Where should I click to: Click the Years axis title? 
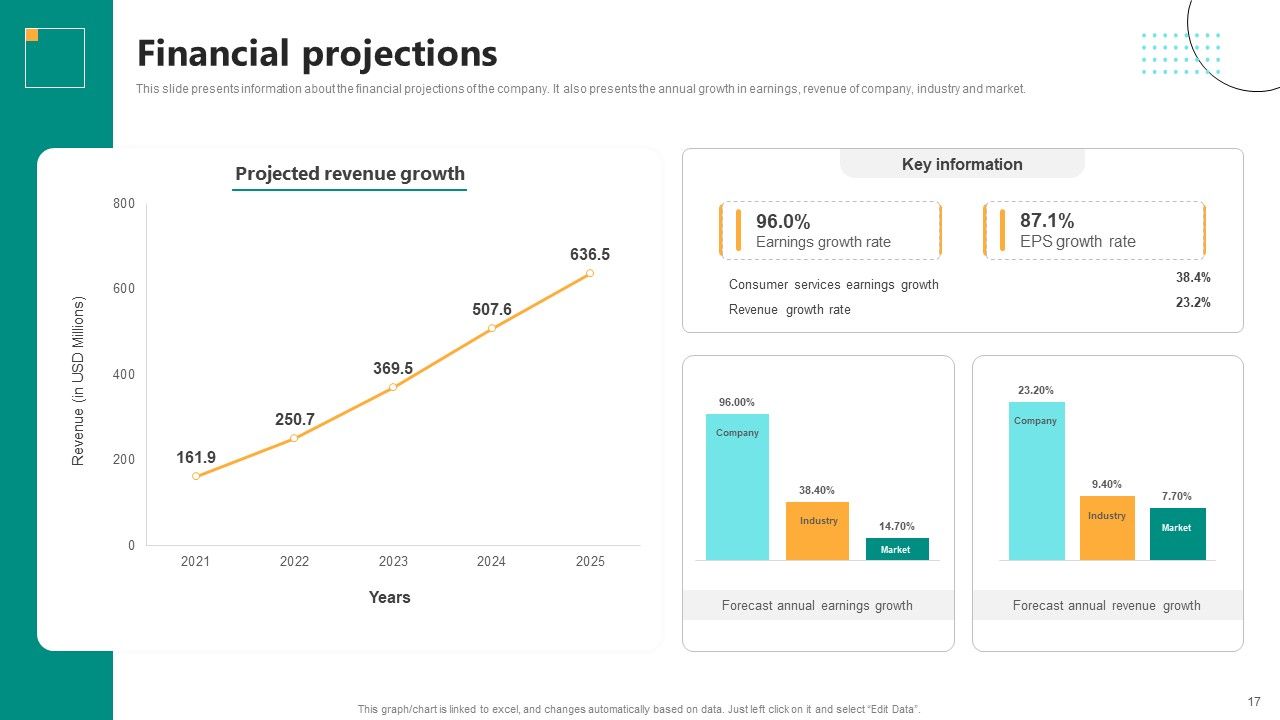[389, 597]
